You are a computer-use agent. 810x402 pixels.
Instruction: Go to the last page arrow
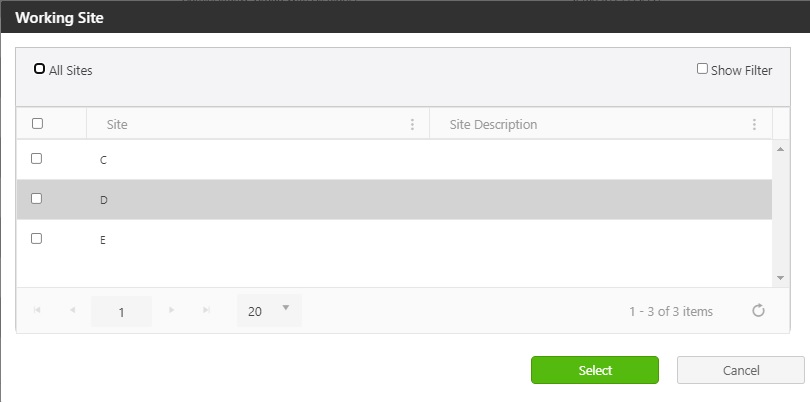point(206,311)
